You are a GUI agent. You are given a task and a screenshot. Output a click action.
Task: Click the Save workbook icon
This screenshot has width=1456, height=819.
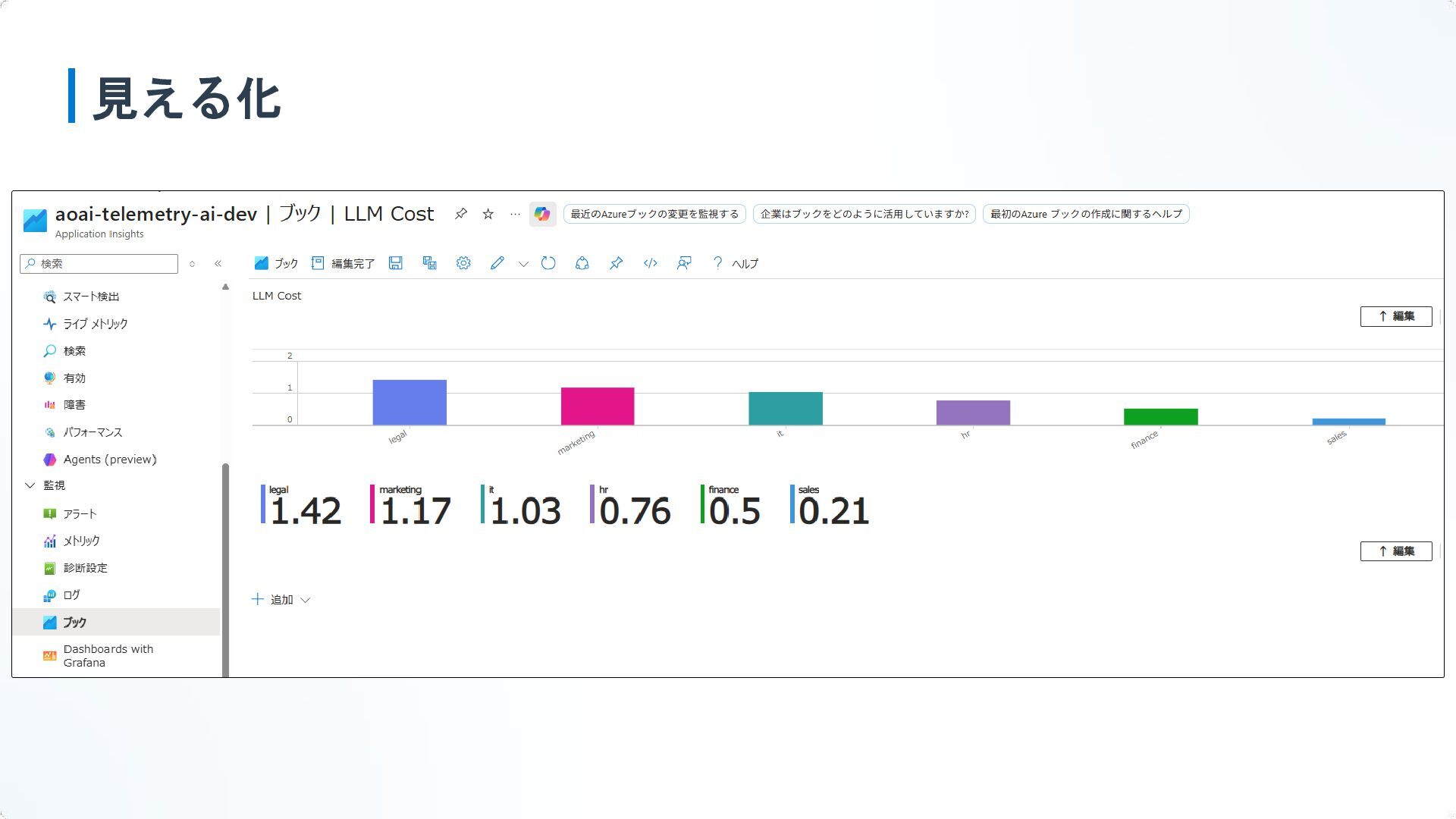(395, 263)
